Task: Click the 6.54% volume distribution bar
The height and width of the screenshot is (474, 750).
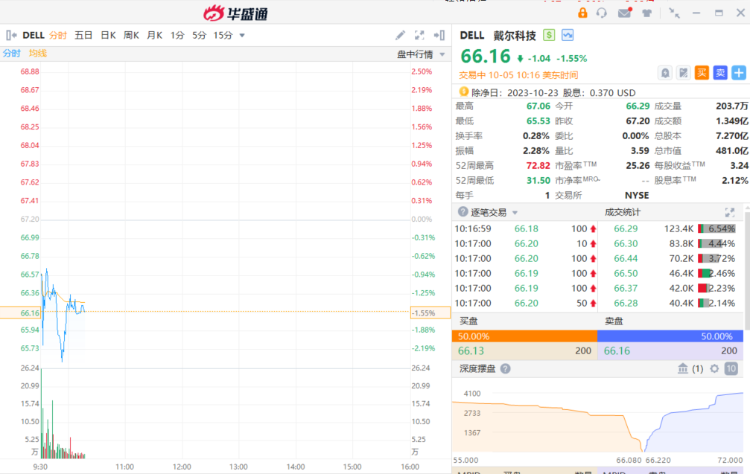Action: pos(717,229)
